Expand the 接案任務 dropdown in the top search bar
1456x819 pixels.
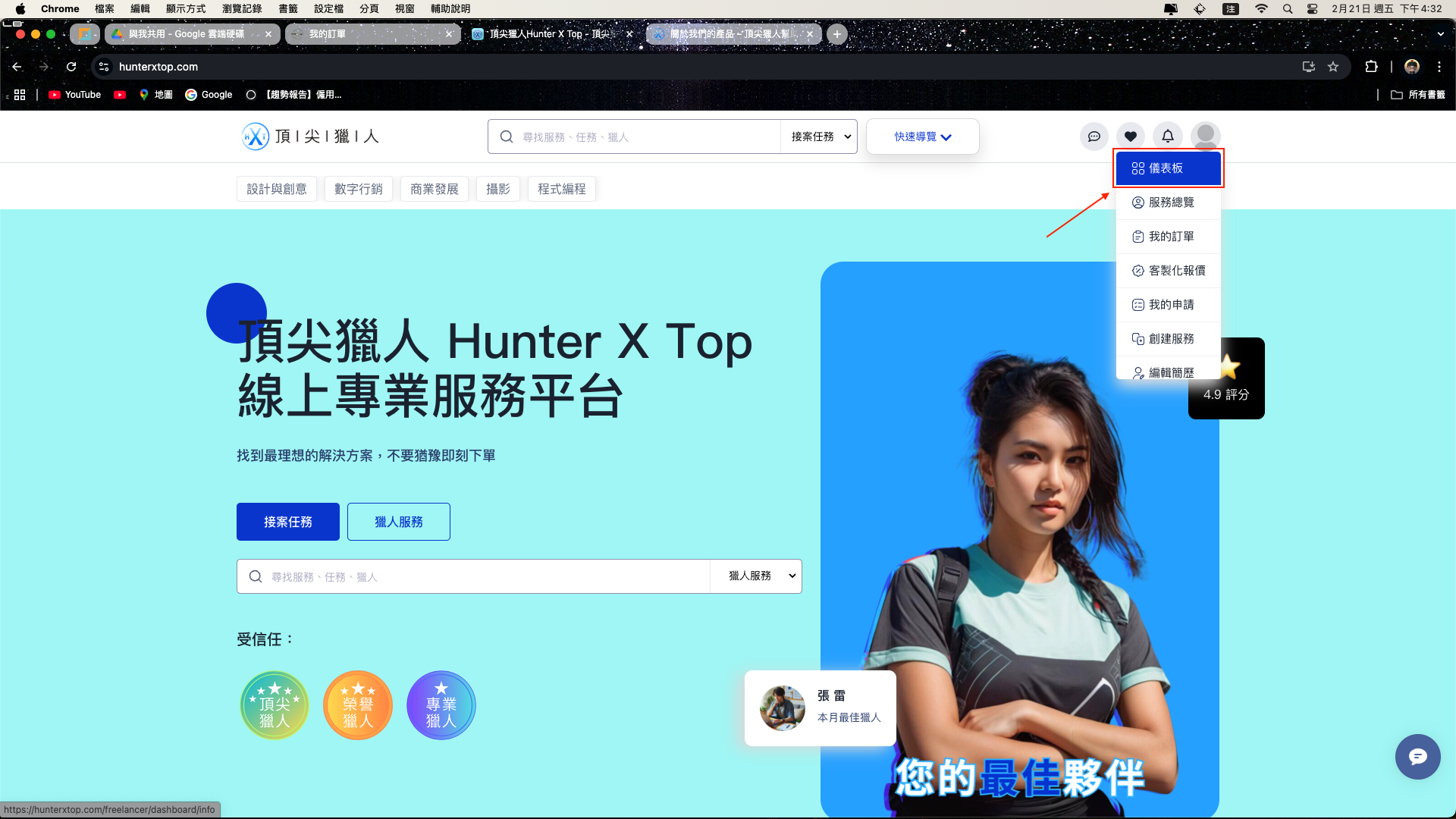click(818, 136)
